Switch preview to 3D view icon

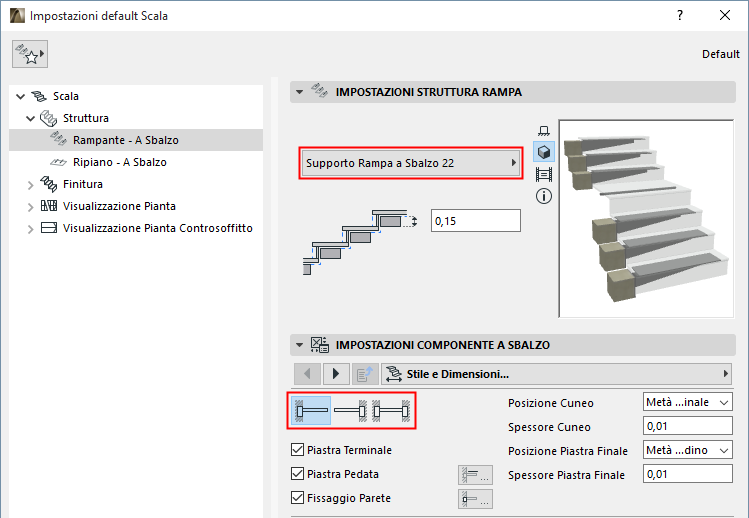(x=544, y=152)
